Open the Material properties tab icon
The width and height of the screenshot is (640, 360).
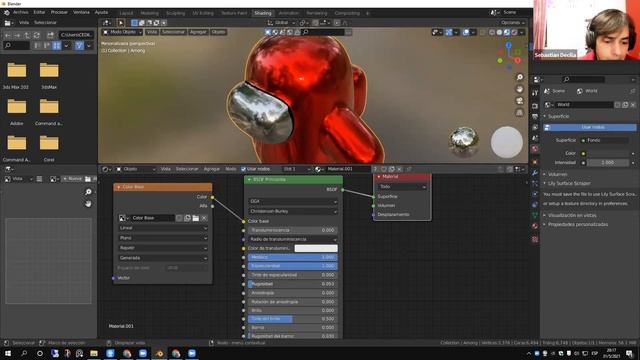click(535, 226)
